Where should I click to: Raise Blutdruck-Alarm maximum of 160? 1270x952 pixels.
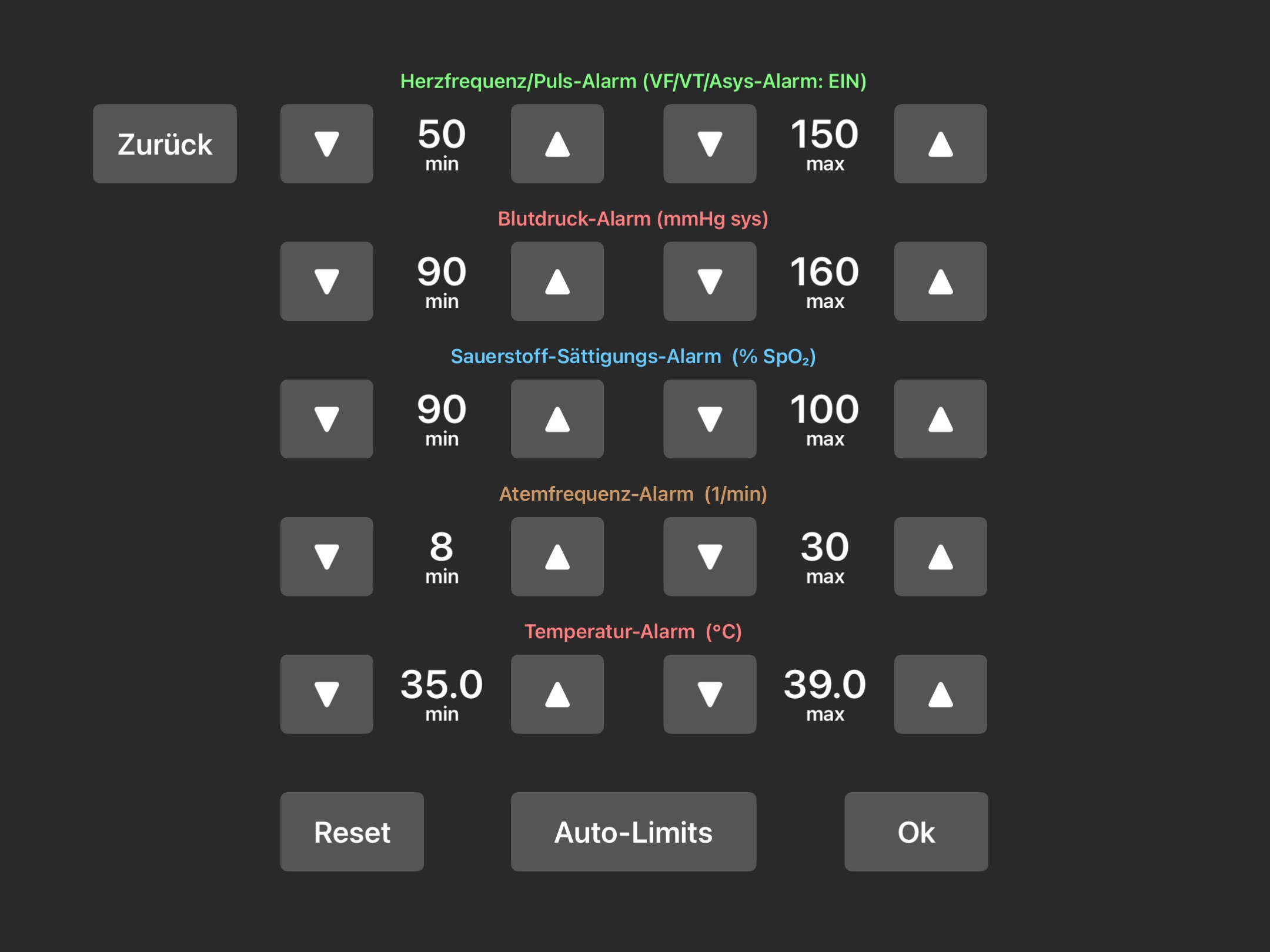coord(940,281)
